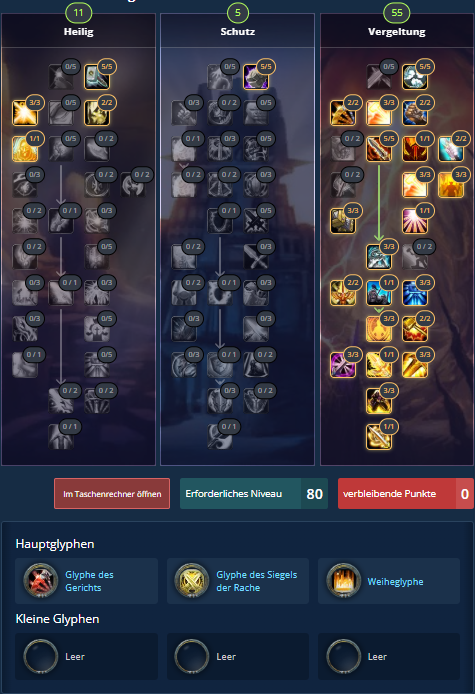The height and width of the screenshot is (694, 475).
Task: Open the Weiheglyphe link
Action: pyautogui.click(x=395, y=582)
